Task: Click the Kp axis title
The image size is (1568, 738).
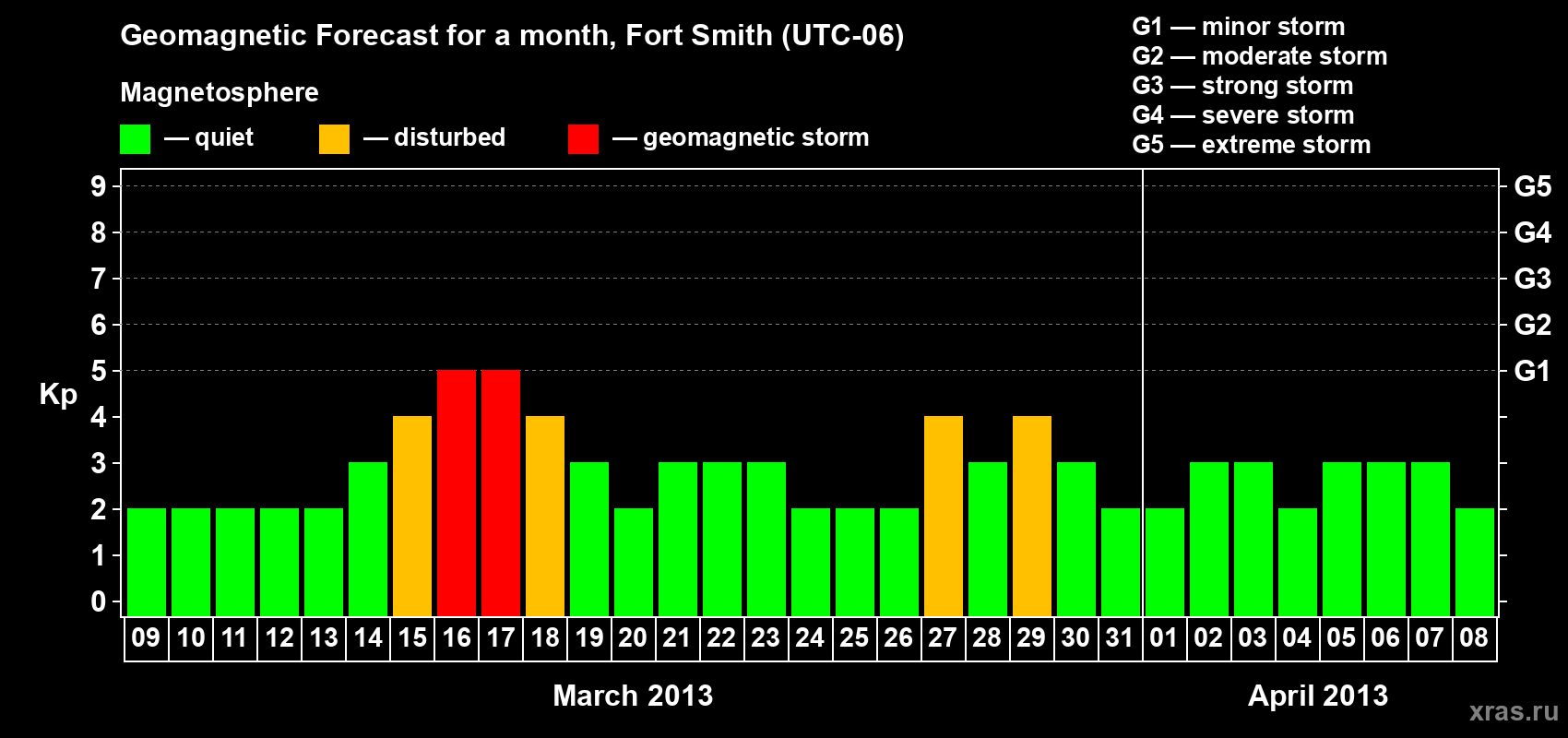Action: point(58,395)
